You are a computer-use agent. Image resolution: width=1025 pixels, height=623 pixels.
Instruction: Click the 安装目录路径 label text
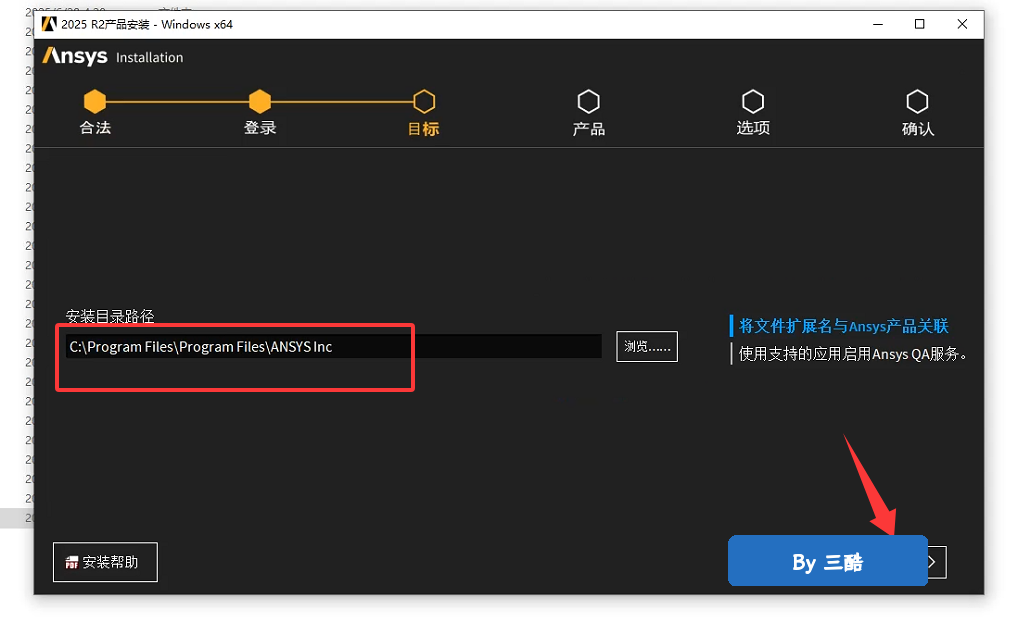tap(110, 316)
